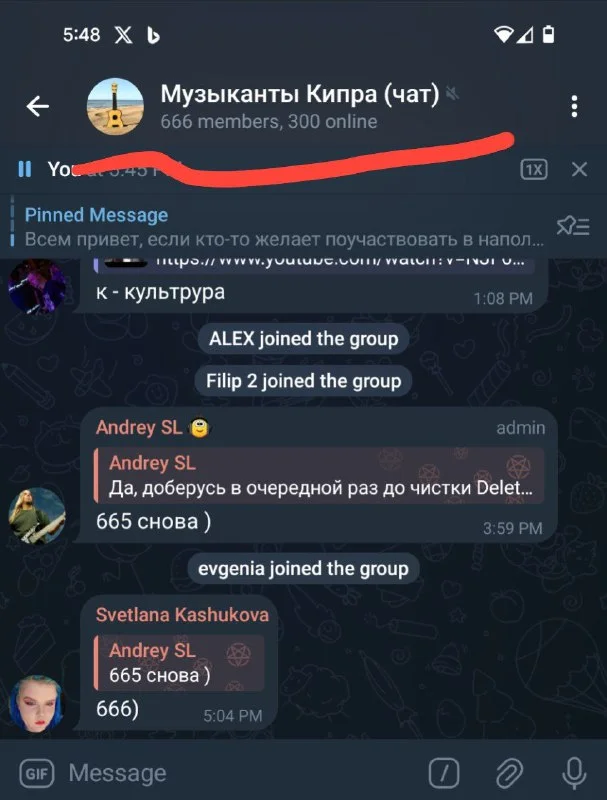Open the three-dot chat options menu
This screenshot has width=607, height=800.
click(x=574, y=106)
